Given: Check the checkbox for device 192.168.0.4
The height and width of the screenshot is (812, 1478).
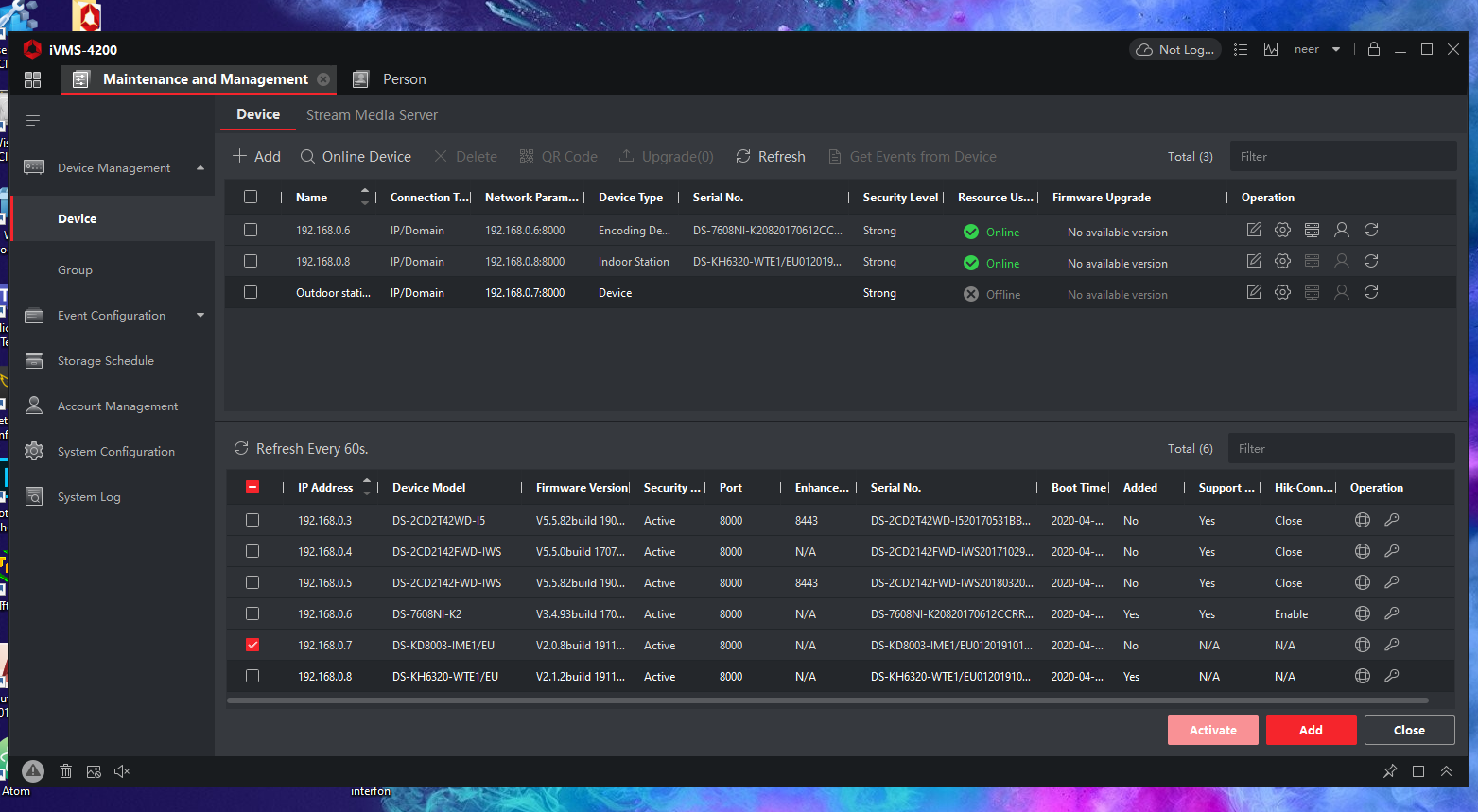Looking at the screenshot, I should point(252,551).
